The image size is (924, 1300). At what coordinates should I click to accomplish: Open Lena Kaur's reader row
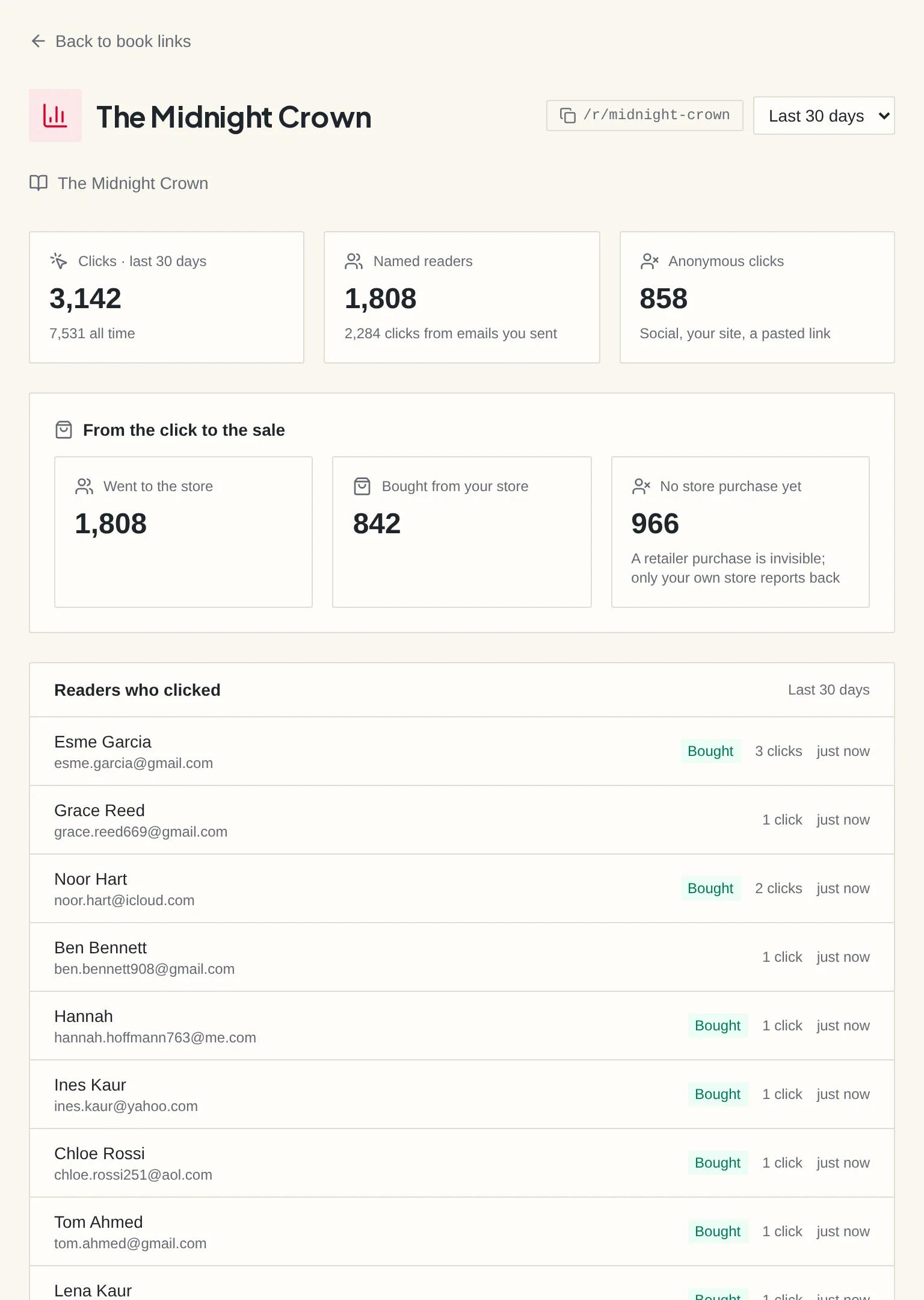(x=462, y=1283)
